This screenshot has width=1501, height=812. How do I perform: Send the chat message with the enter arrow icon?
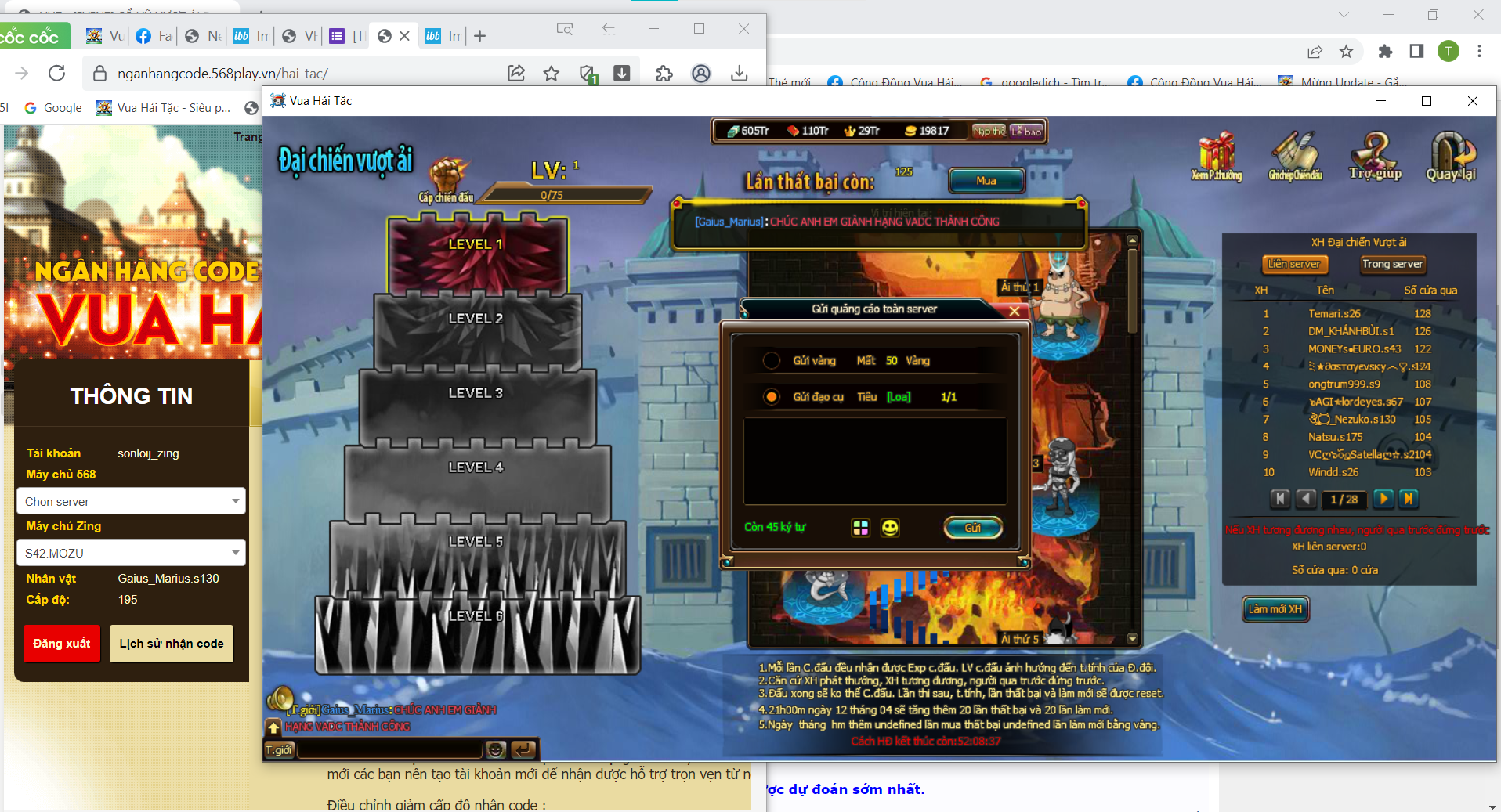(x=523, y=750)
